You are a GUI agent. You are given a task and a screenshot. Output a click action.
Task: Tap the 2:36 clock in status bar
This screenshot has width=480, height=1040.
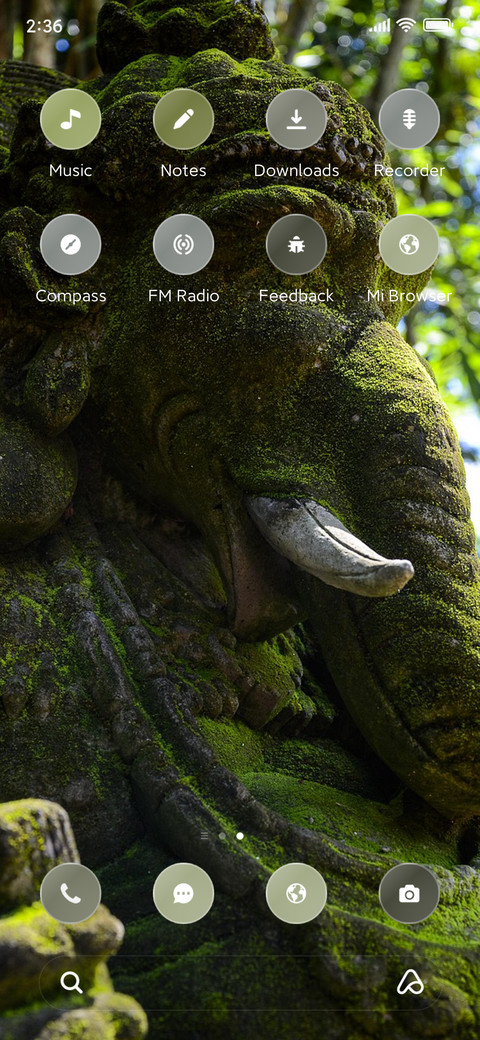[44, 26]
